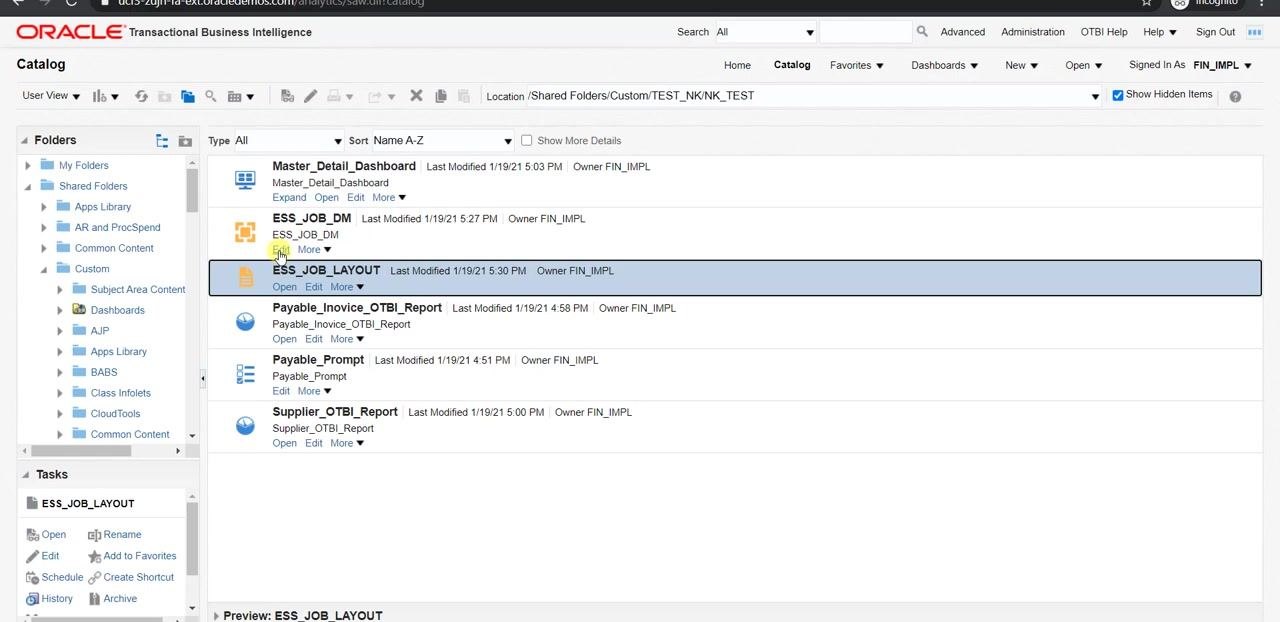Expand the My Folders tree node
1280x622 pixels.
point(28,166)
